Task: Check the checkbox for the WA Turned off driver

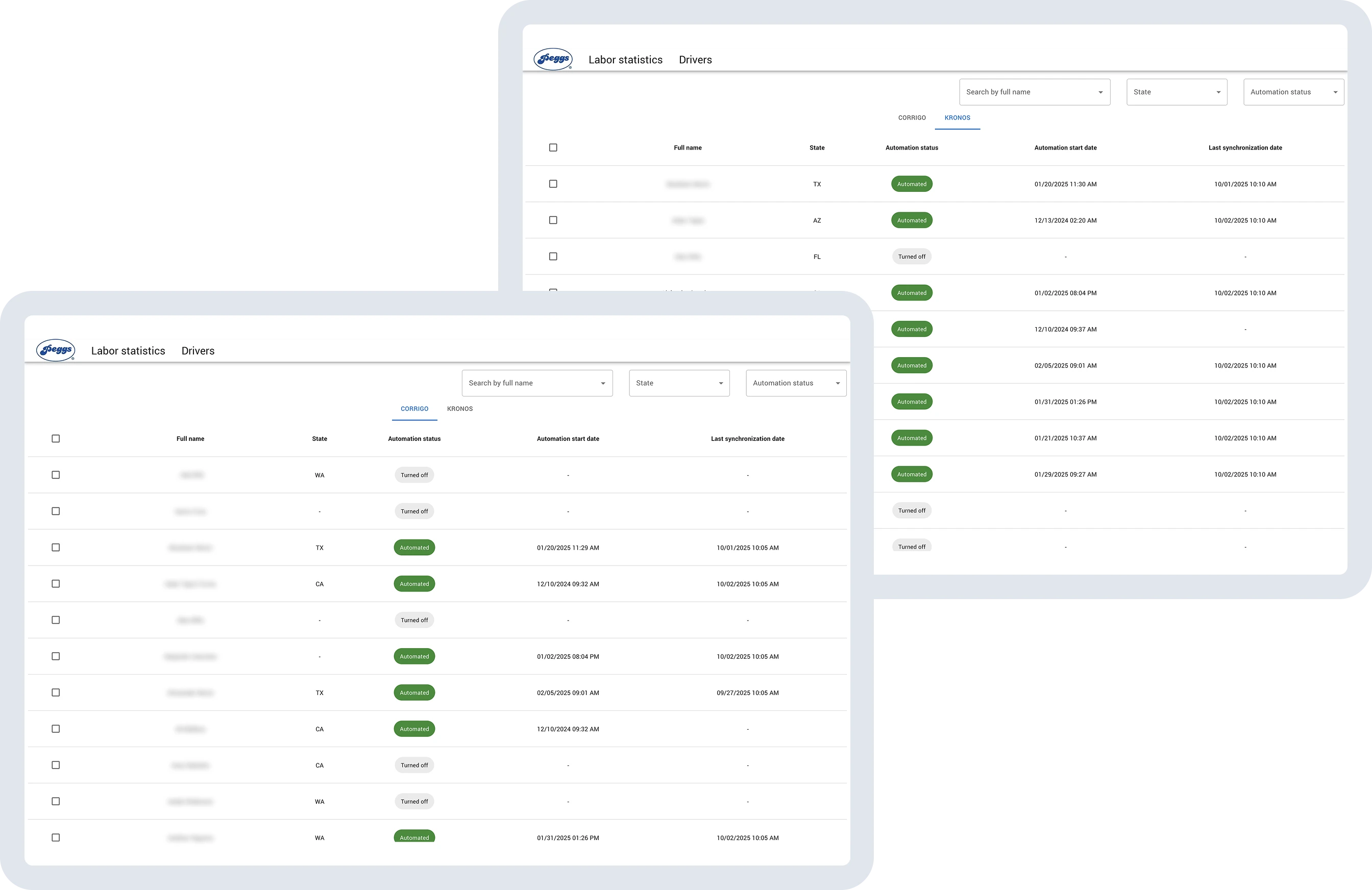Action: pyautogui.click(x=55, y=475)
